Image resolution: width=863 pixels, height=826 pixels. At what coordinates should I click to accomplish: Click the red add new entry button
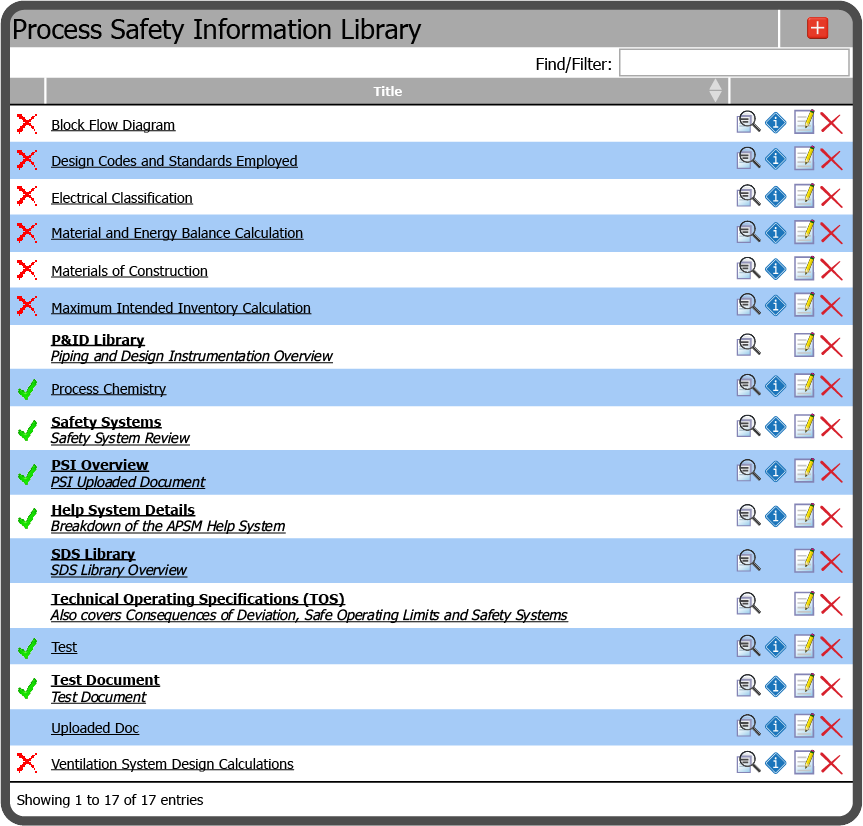[x=817, y=28]
